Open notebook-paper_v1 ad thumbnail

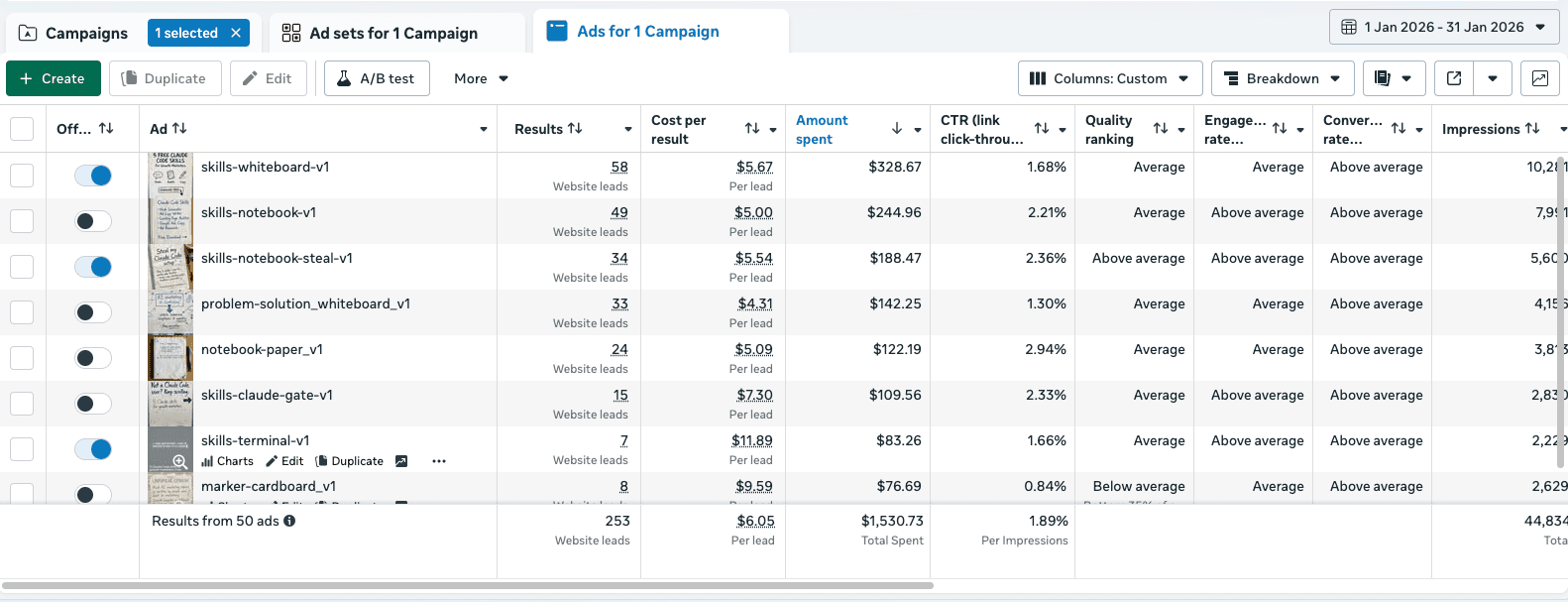(x=170, y=358)
